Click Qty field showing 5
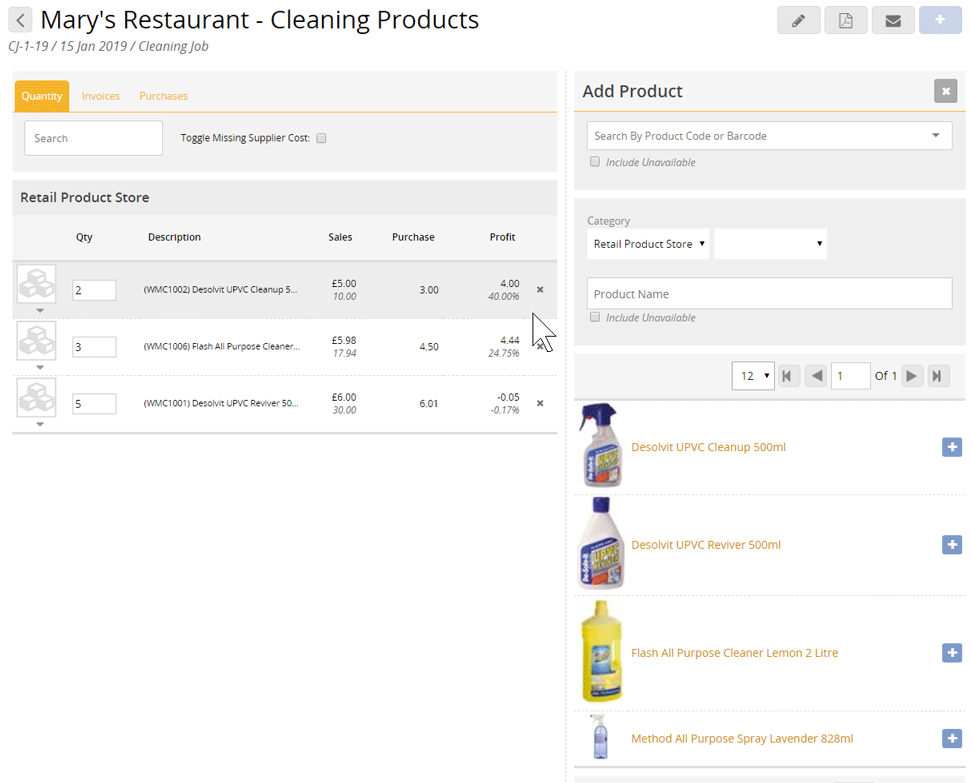The width and height of the screenshot is (973, 783). (94, 404)
